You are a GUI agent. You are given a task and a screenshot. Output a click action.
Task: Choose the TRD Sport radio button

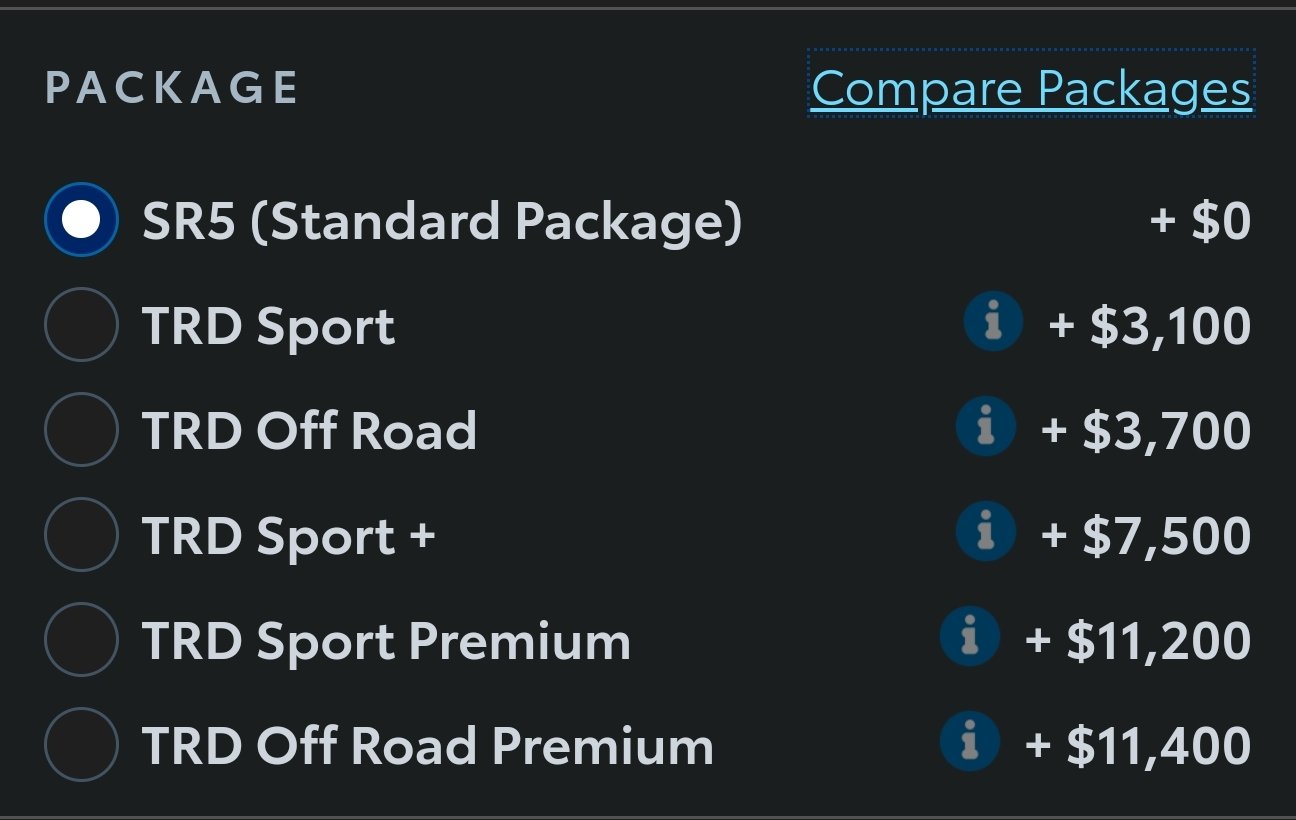click(x=82, y=324)
